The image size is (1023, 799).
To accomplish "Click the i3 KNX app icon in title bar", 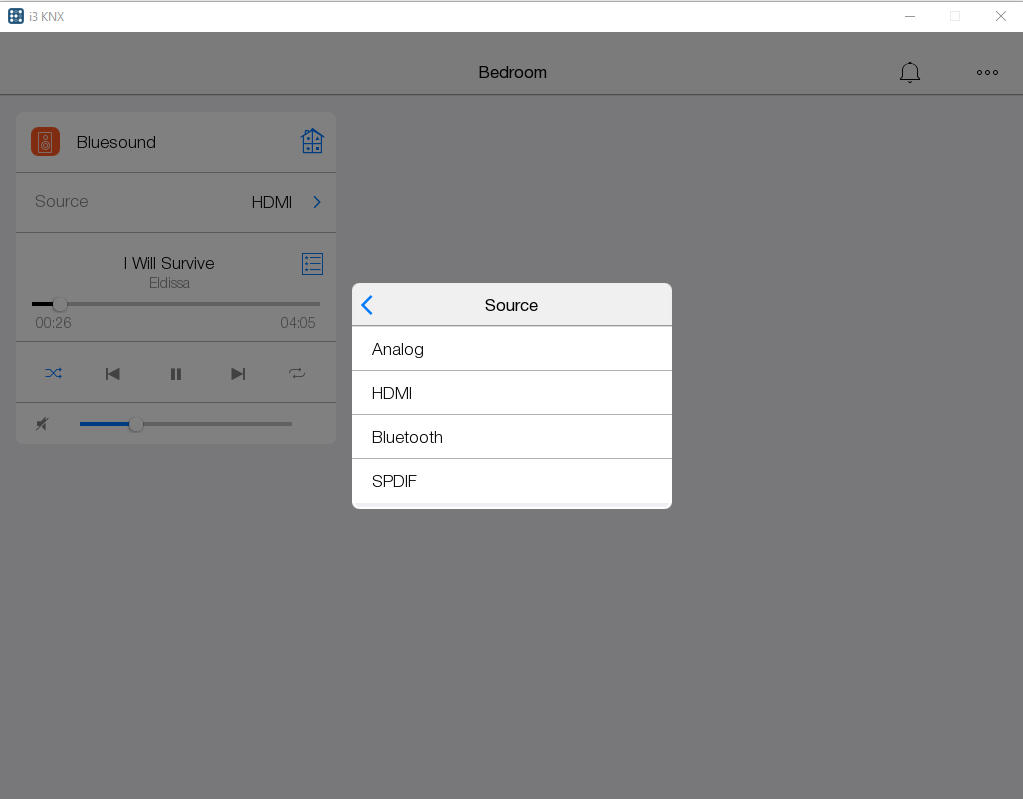I will 16,16.
